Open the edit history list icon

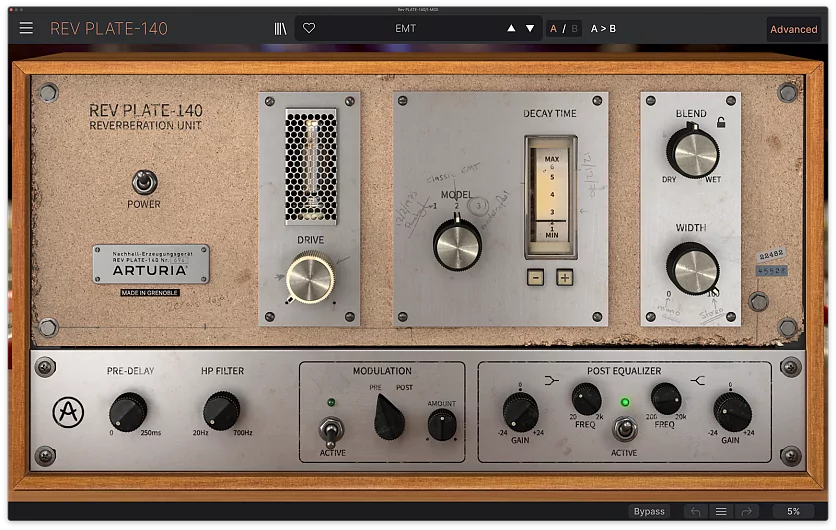720,512
